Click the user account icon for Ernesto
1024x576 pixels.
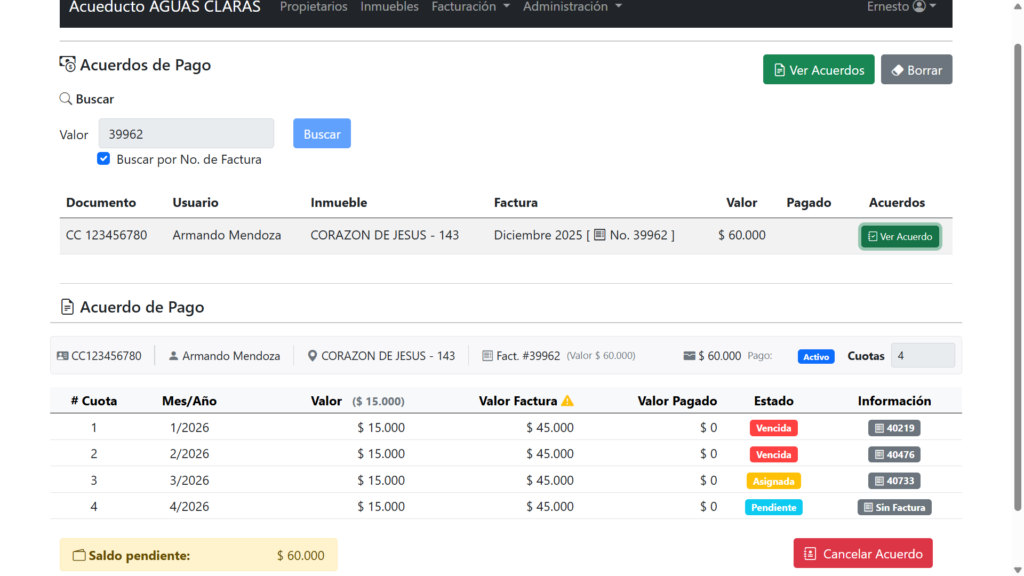click(x=919, y=7)
